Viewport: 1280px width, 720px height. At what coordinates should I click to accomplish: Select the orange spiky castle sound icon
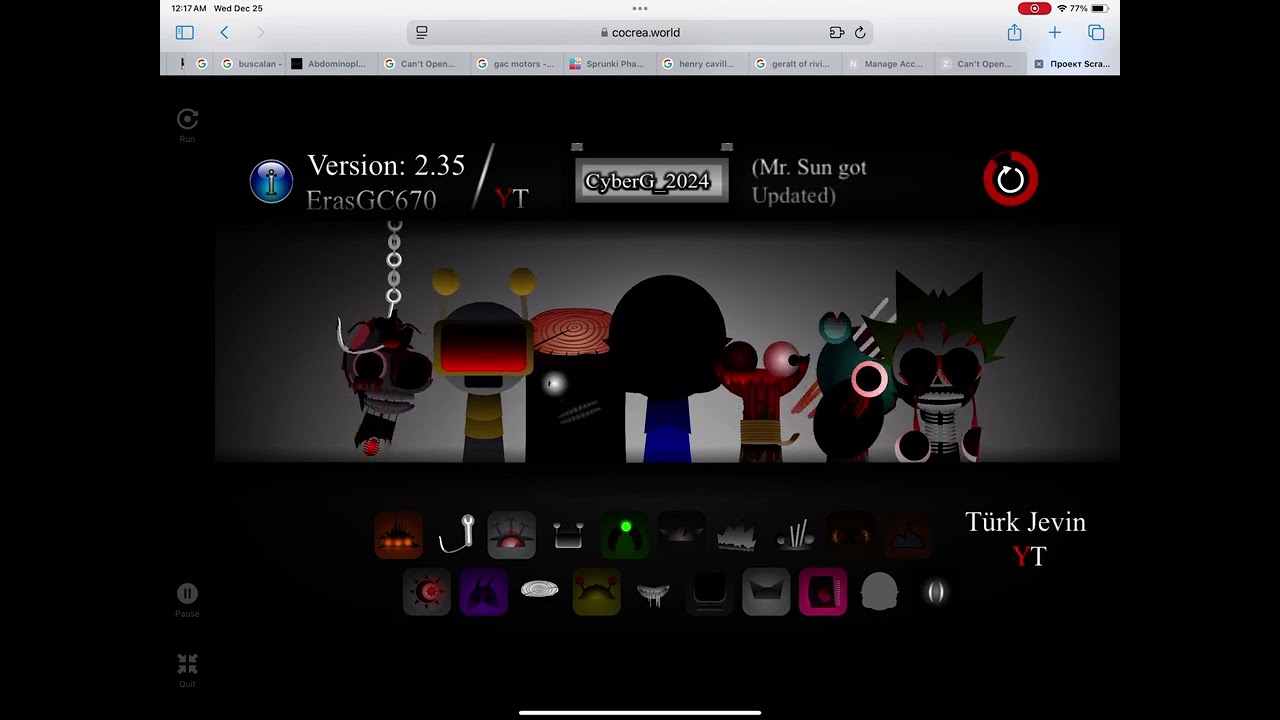(x=399, y=535)
